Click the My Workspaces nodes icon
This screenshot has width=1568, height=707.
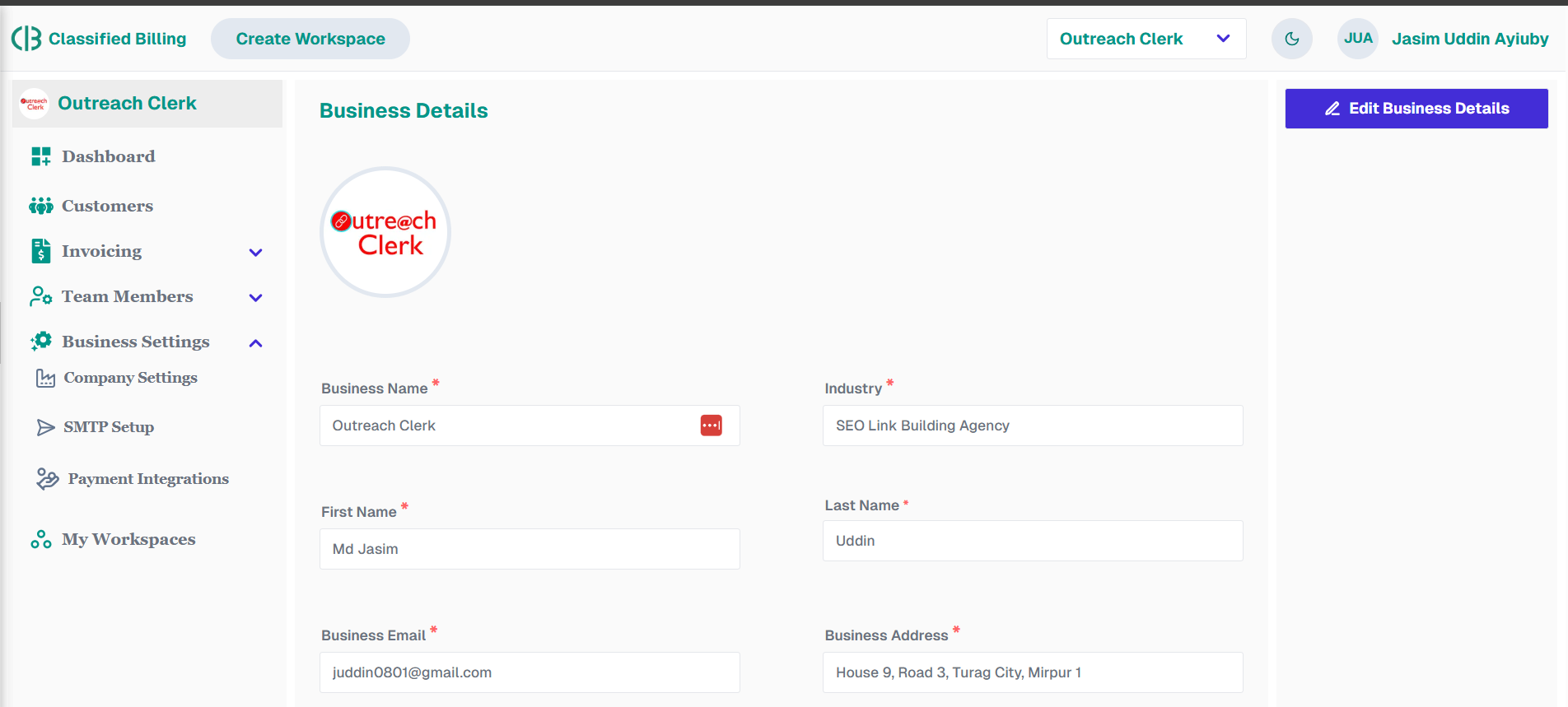pos(40,539)
